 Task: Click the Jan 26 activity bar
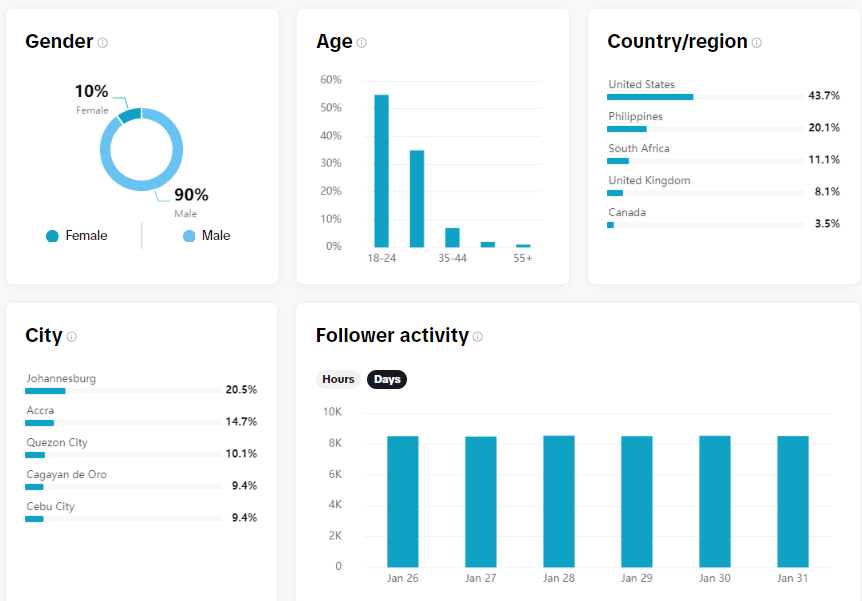(402, 501)
